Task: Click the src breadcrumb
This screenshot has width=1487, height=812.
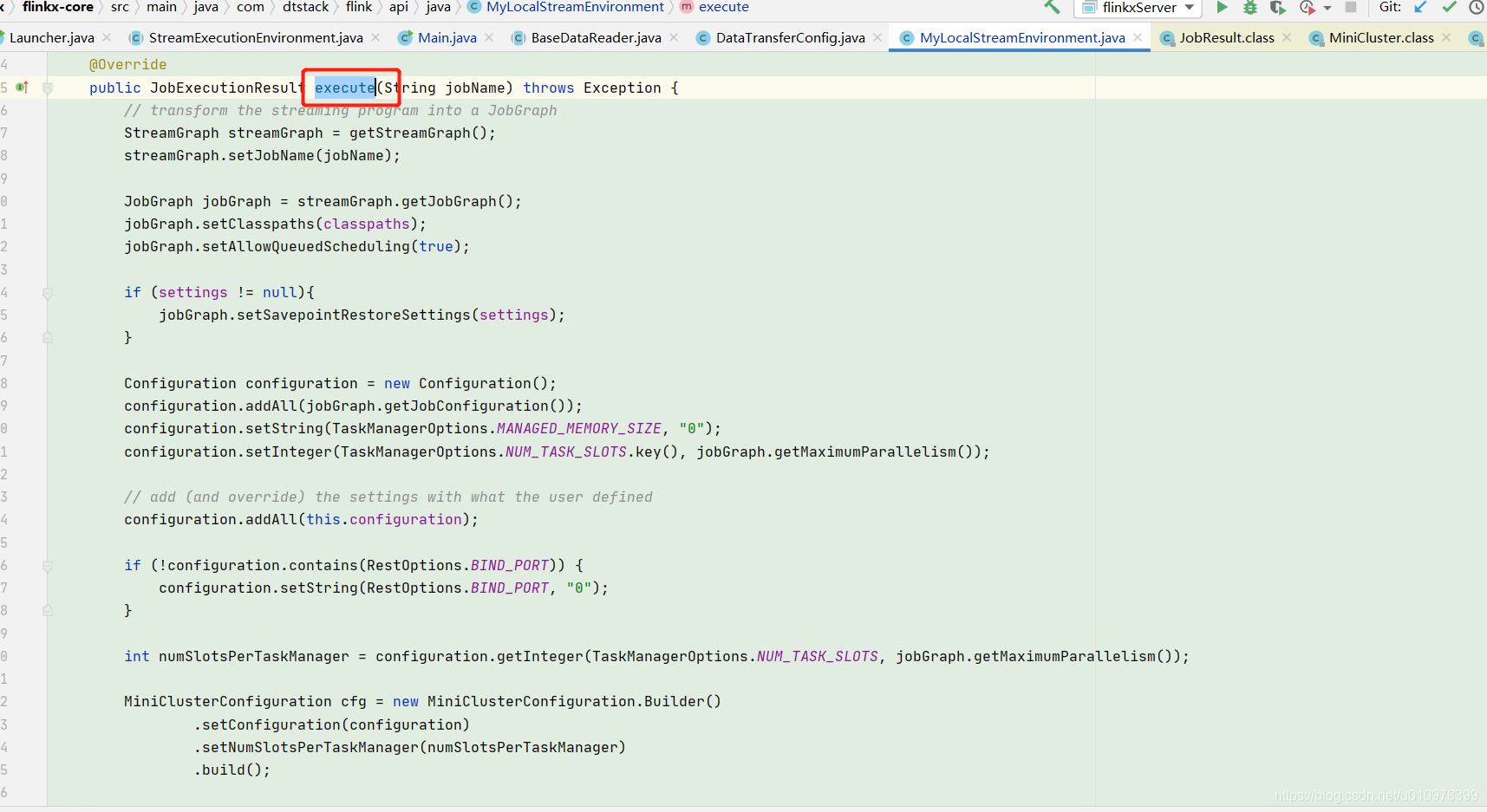Action: [x=120, y=7]
